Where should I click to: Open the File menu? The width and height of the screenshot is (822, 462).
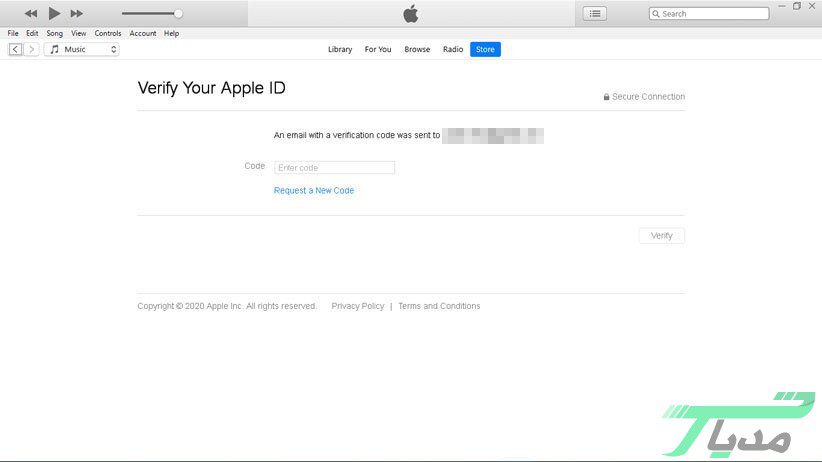tap(13, 33)
